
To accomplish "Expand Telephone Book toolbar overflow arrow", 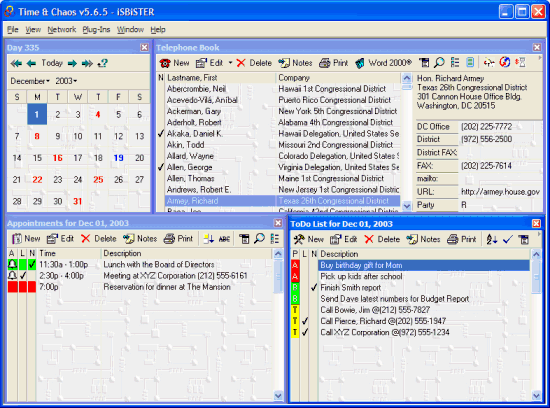I will point(540,58).
